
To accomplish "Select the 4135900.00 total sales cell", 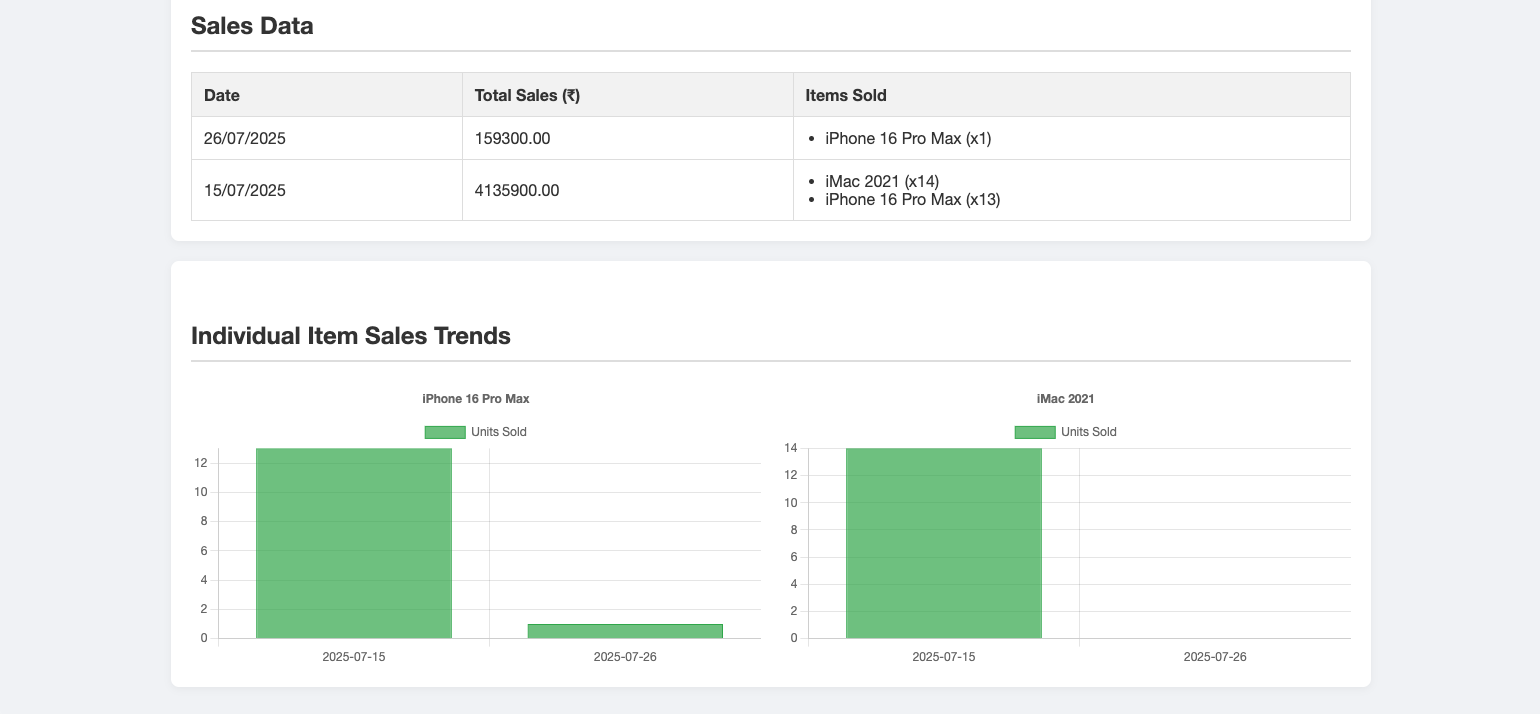I will click(627, 190).
